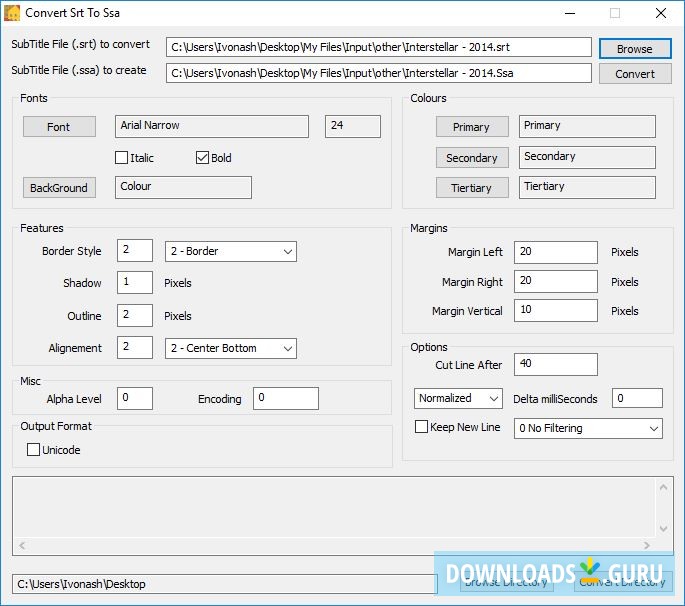Click the Encoding field
This screenshot has height=606, width=685.
pyautogui.click(x=286, y=398)
